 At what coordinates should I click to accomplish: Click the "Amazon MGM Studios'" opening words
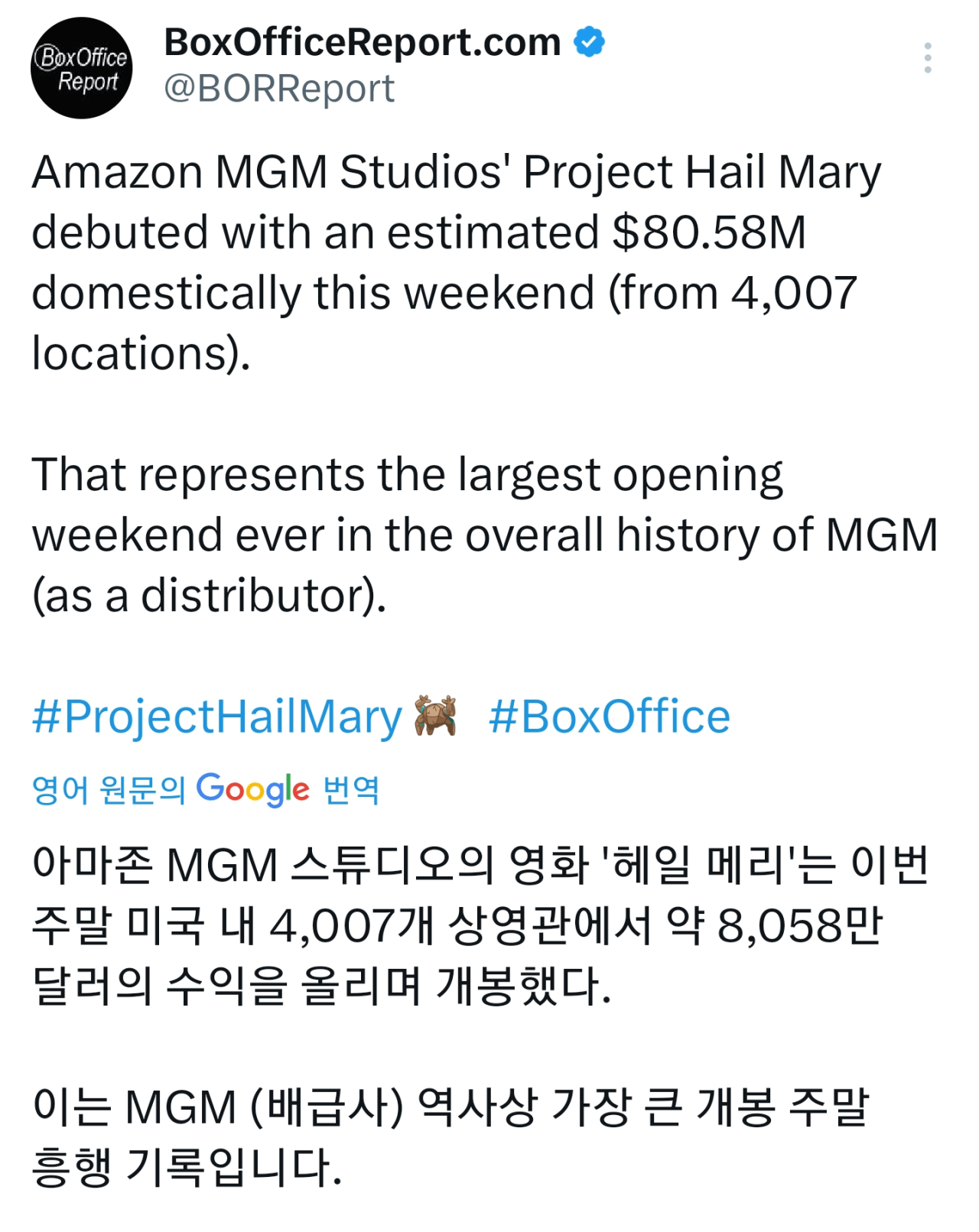pyautogui.click(x=272, y=172)
